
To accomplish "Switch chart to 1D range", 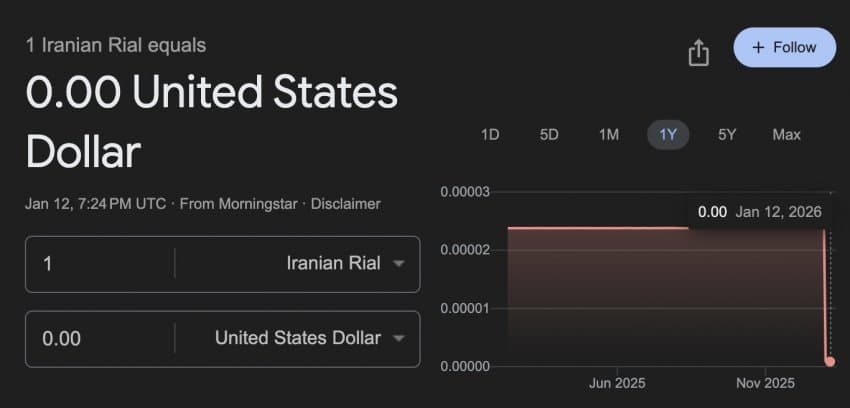I will pos(490,134).
